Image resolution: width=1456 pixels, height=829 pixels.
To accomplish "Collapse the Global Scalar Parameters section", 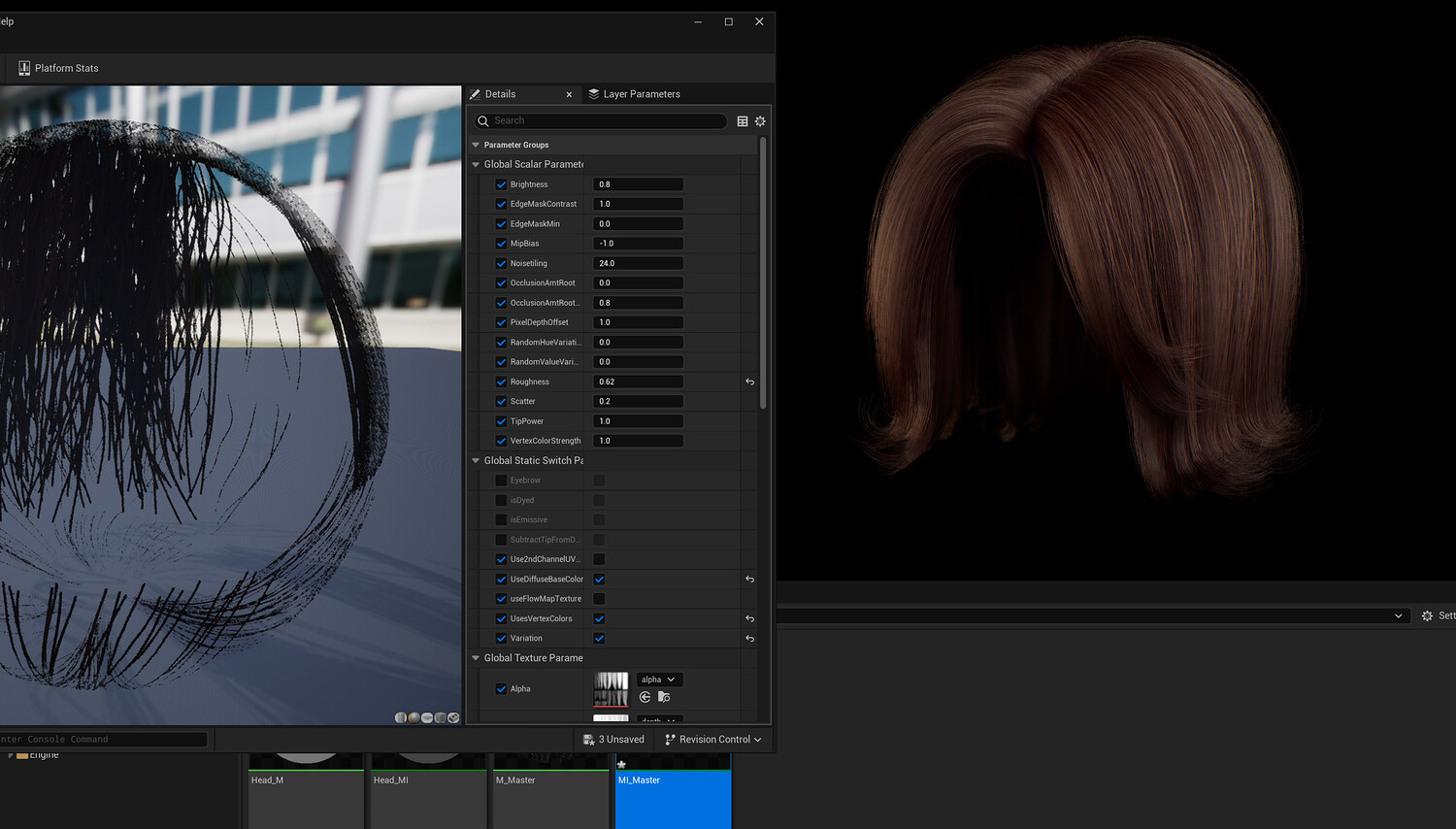I will [476, 165].
